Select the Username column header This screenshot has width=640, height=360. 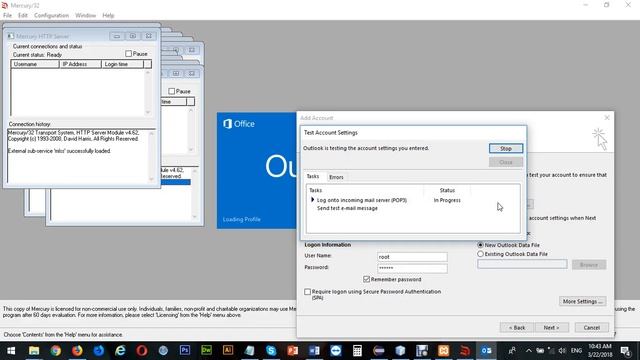[35, 64]
